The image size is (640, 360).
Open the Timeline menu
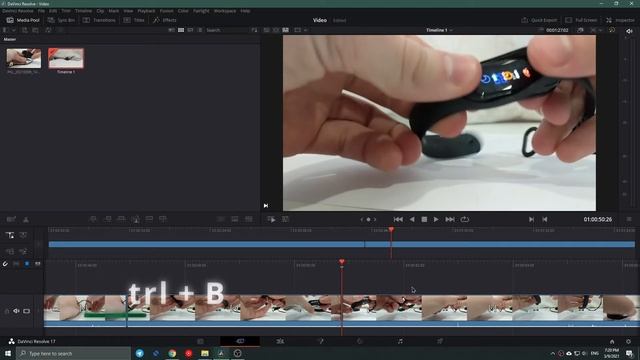point(83,11)
